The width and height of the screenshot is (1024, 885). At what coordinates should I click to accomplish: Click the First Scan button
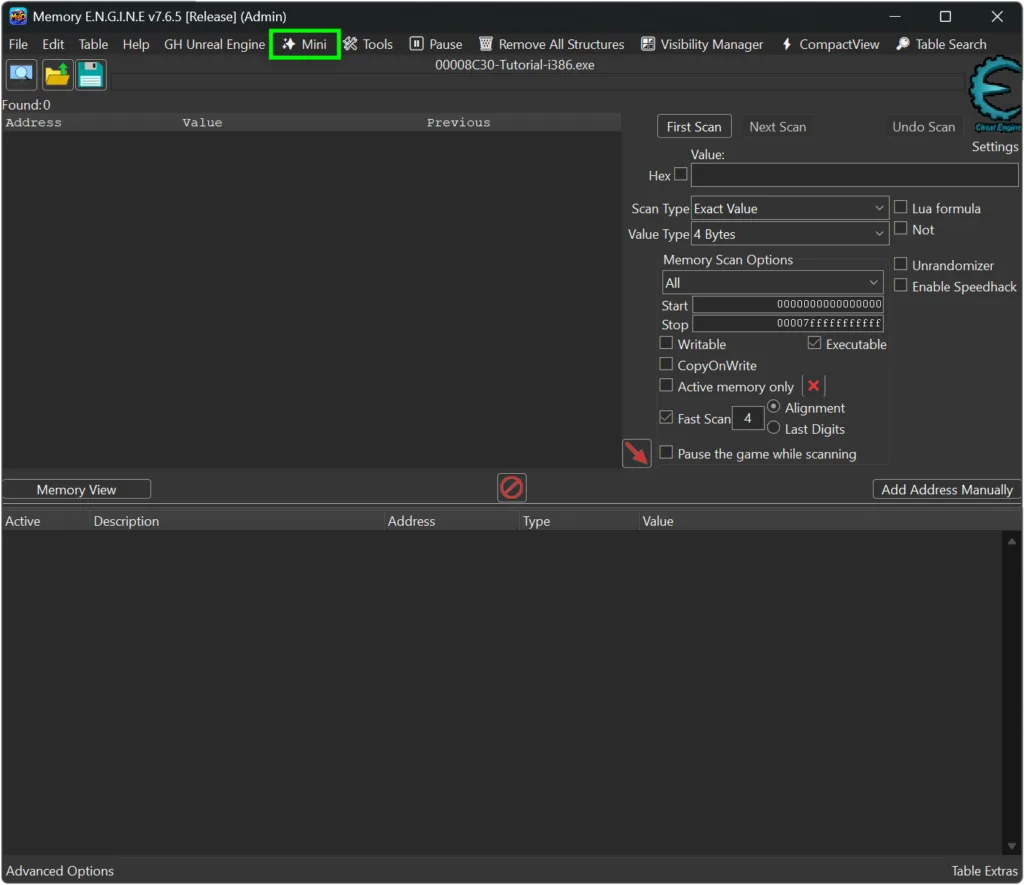point(694,127)
